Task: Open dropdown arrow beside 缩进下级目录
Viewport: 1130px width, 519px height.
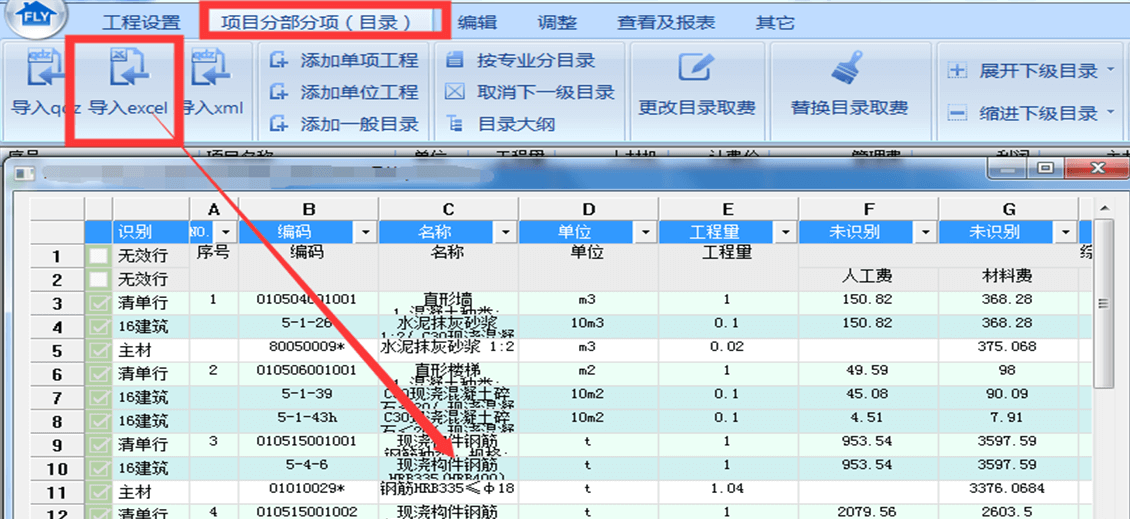Action: 1109,113
